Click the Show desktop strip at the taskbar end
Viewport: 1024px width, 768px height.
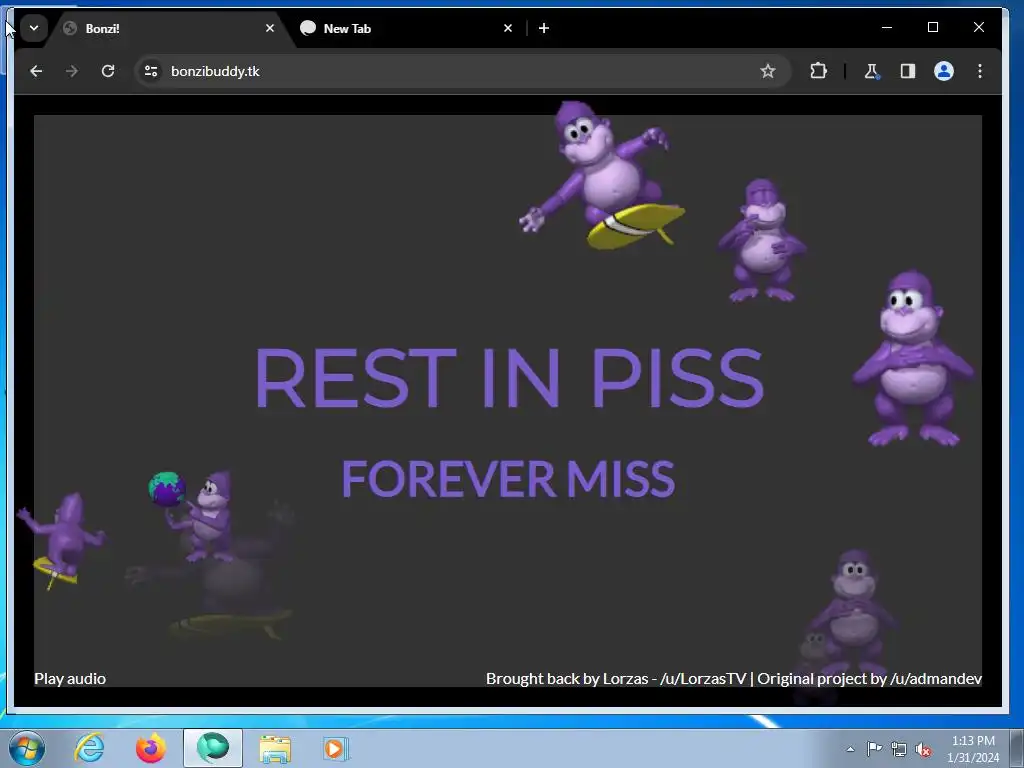pos(1017,748)
